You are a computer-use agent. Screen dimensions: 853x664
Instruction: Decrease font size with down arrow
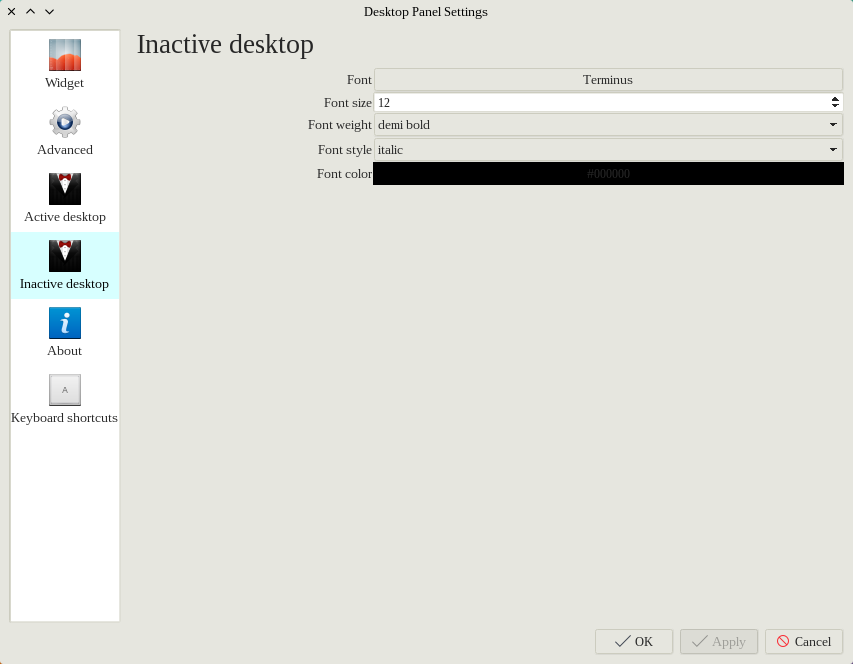coord(835,106)
